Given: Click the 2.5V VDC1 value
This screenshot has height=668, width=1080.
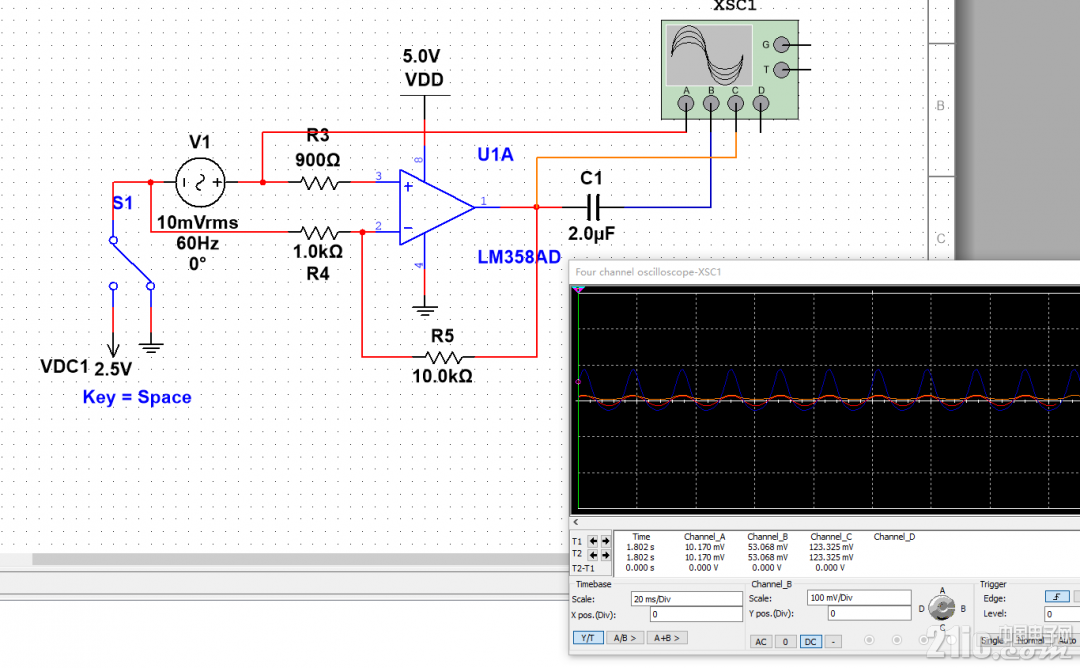Looking at the screenshot, I should 113,369.
